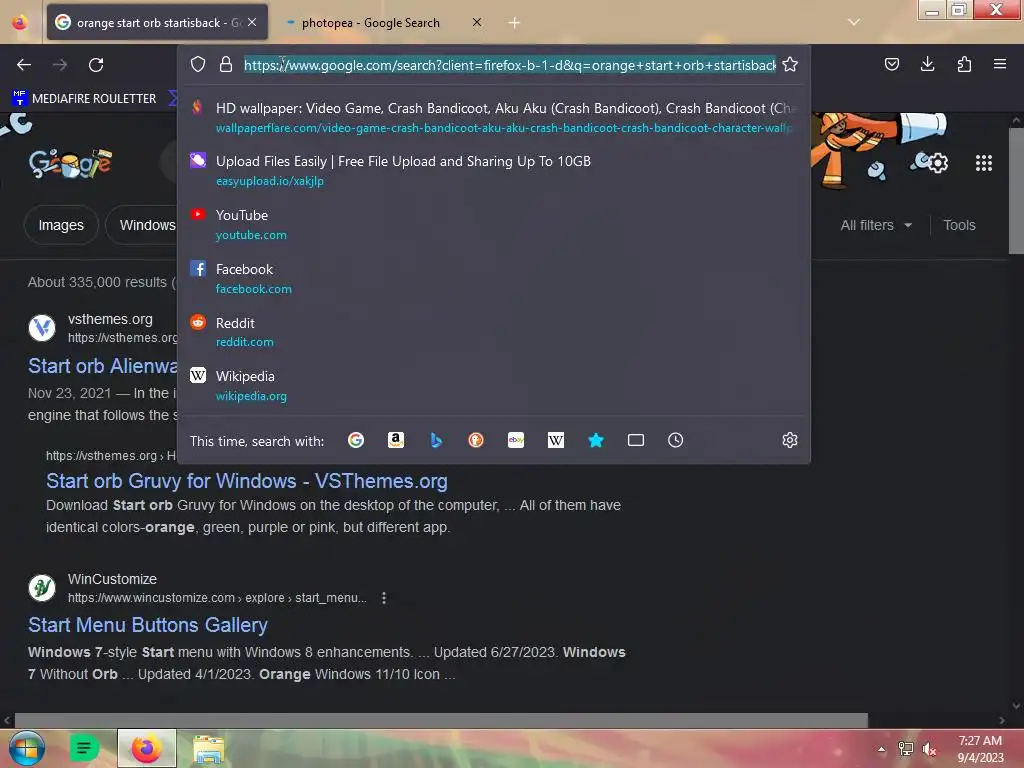Show hidden tray icons arrow
1024x768 pixels.
tap(882, 749)
